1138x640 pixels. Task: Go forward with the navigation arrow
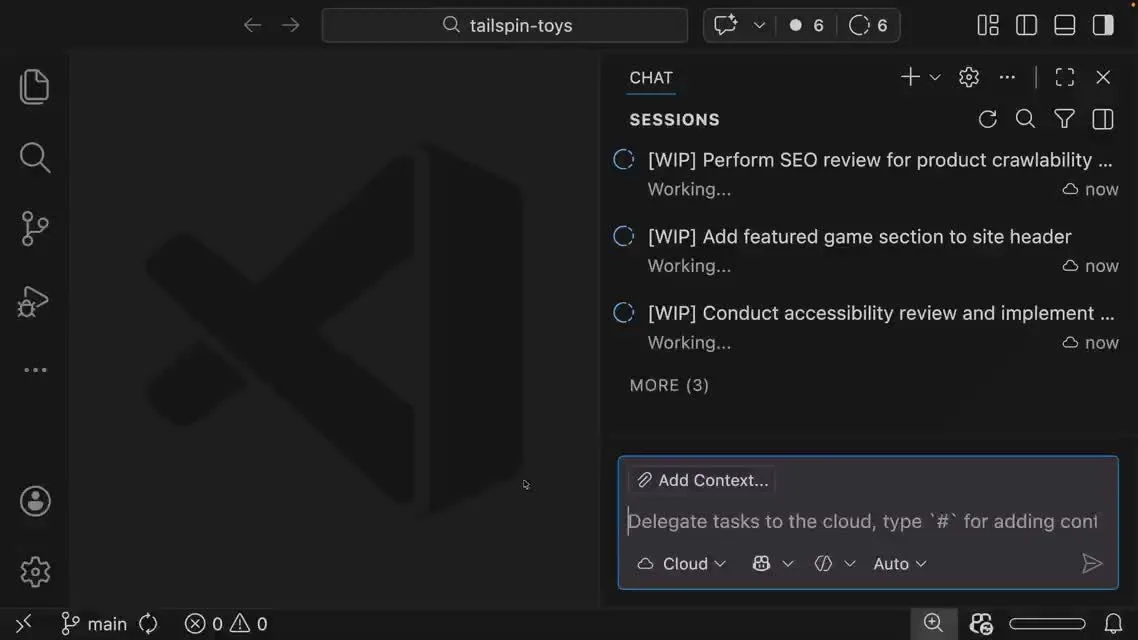[291, 25]
